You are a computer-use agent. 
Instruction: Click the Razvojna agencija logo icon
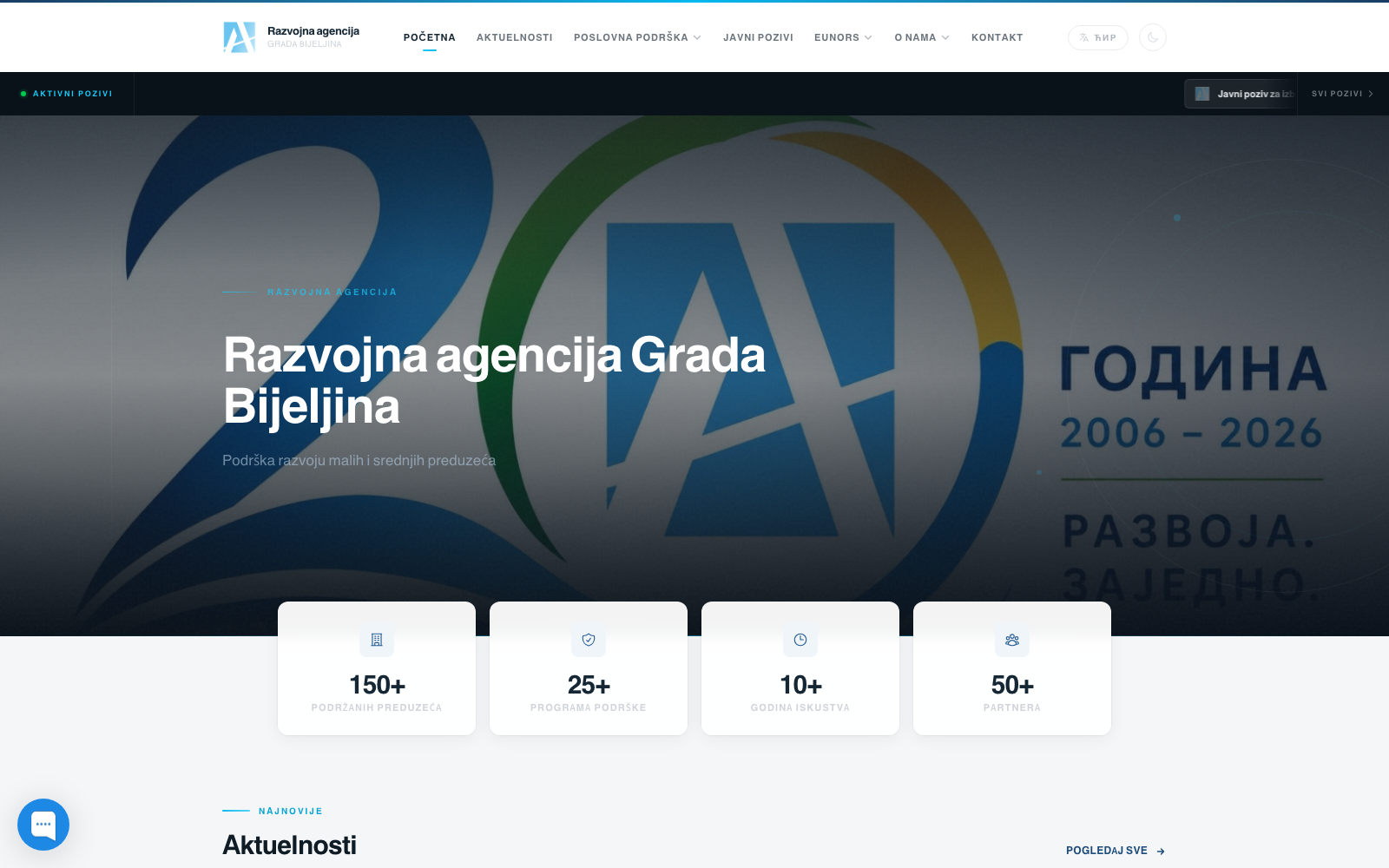pyautogui.click(x=240, y=37)
